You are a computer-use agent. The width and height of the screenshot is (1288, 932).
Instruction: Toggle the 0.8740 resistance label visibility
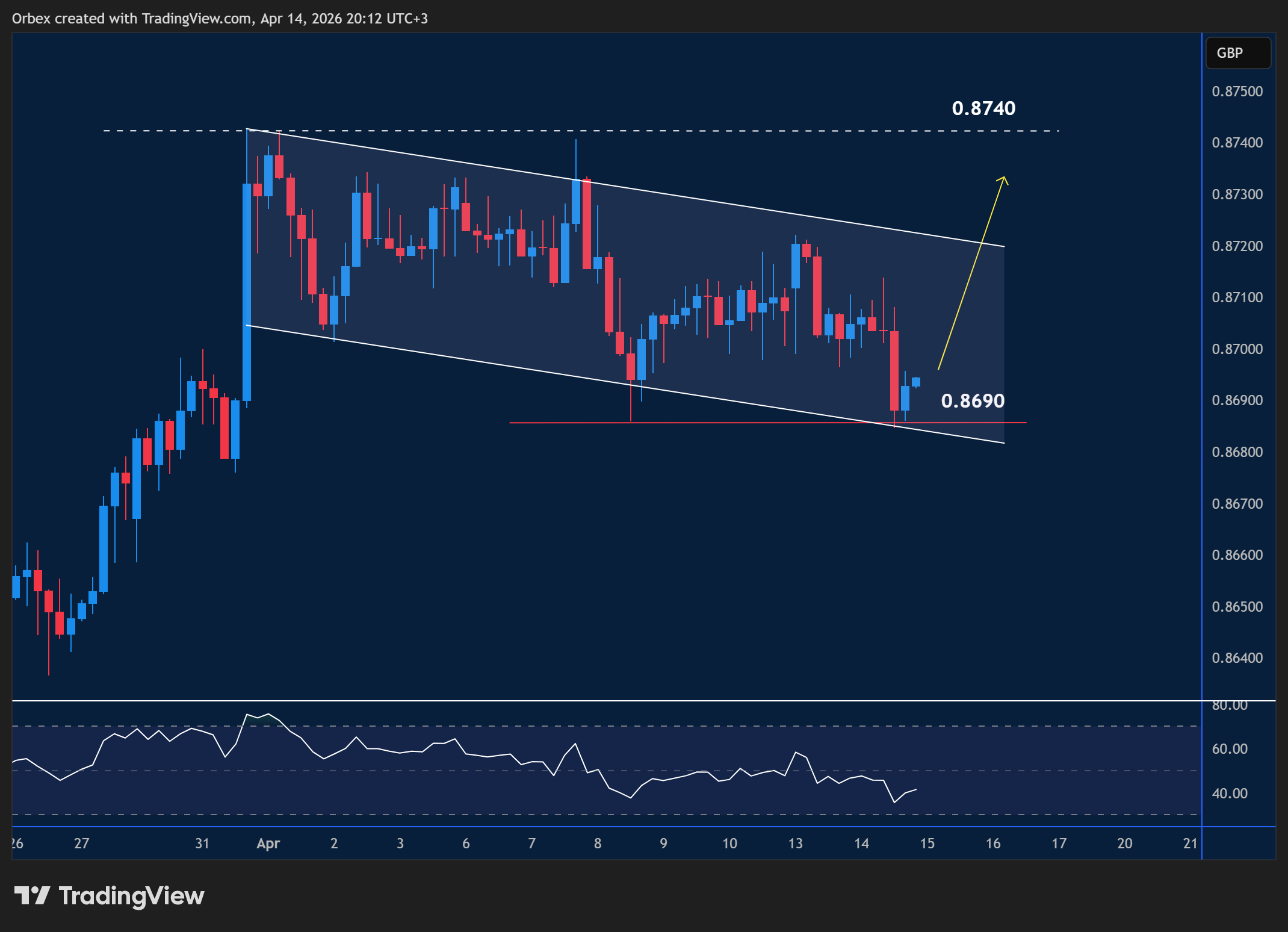983,109
